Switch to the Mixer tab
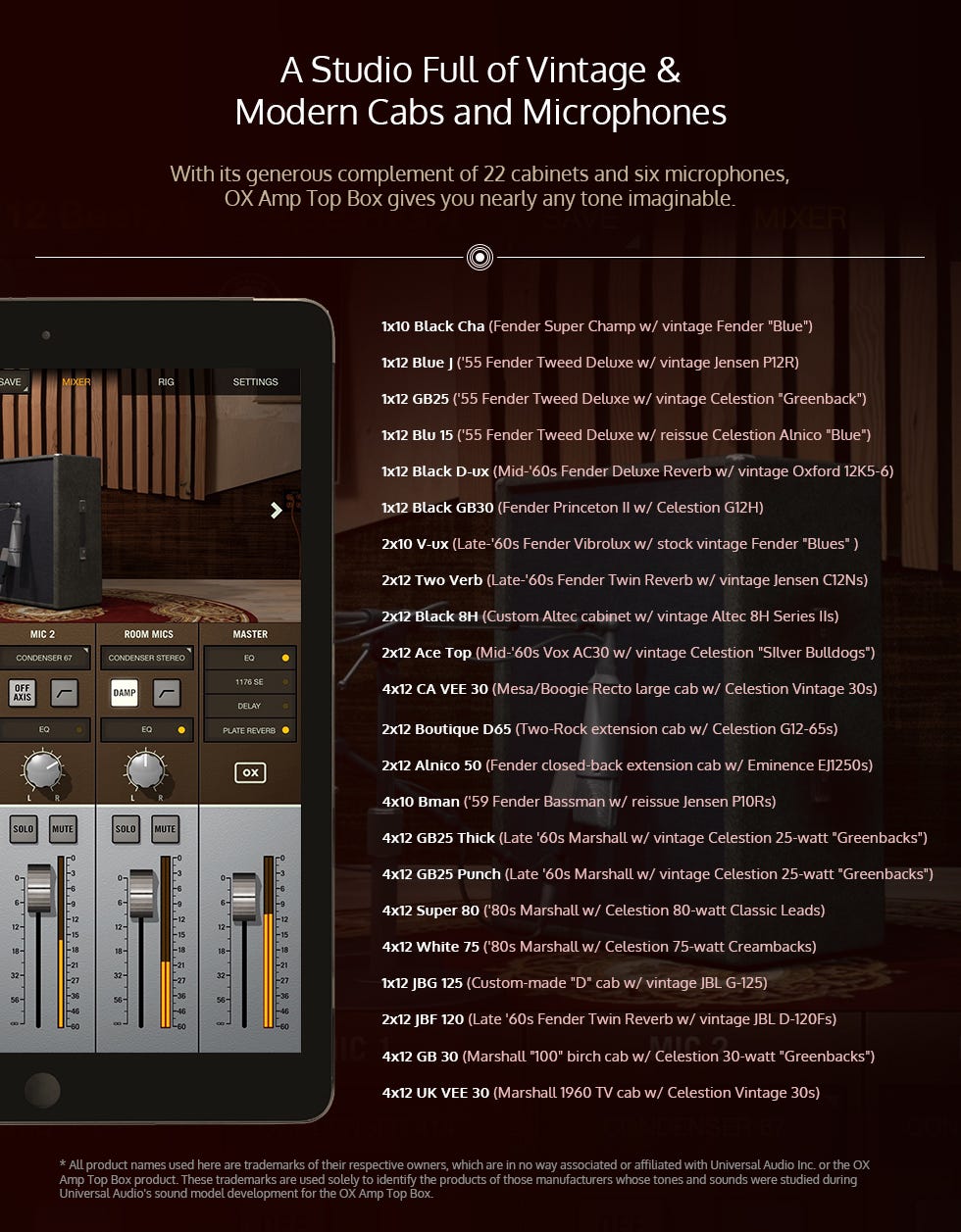This screenshot has height=1232, width=961. pyautogui.click(x=76, y=382)
